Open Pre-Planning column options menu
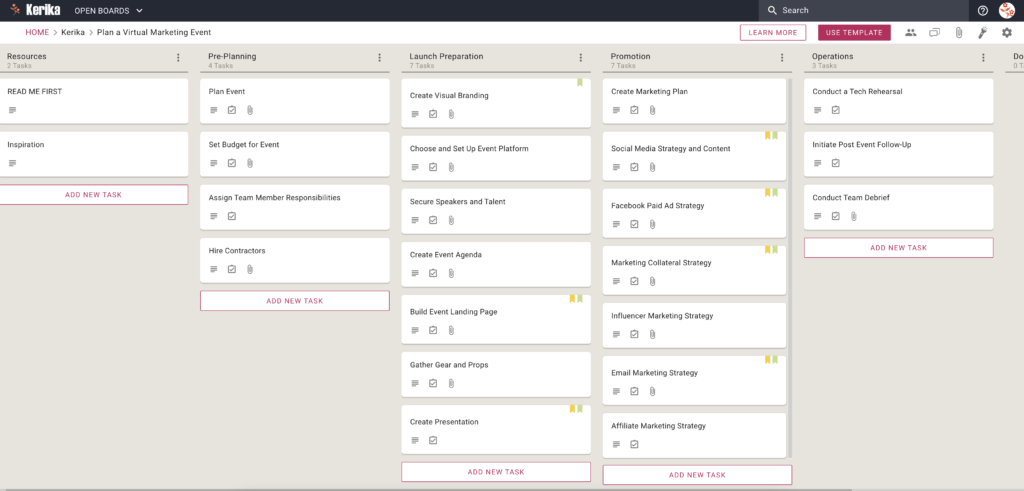The image size is (1024, 491). pos(379,58)
